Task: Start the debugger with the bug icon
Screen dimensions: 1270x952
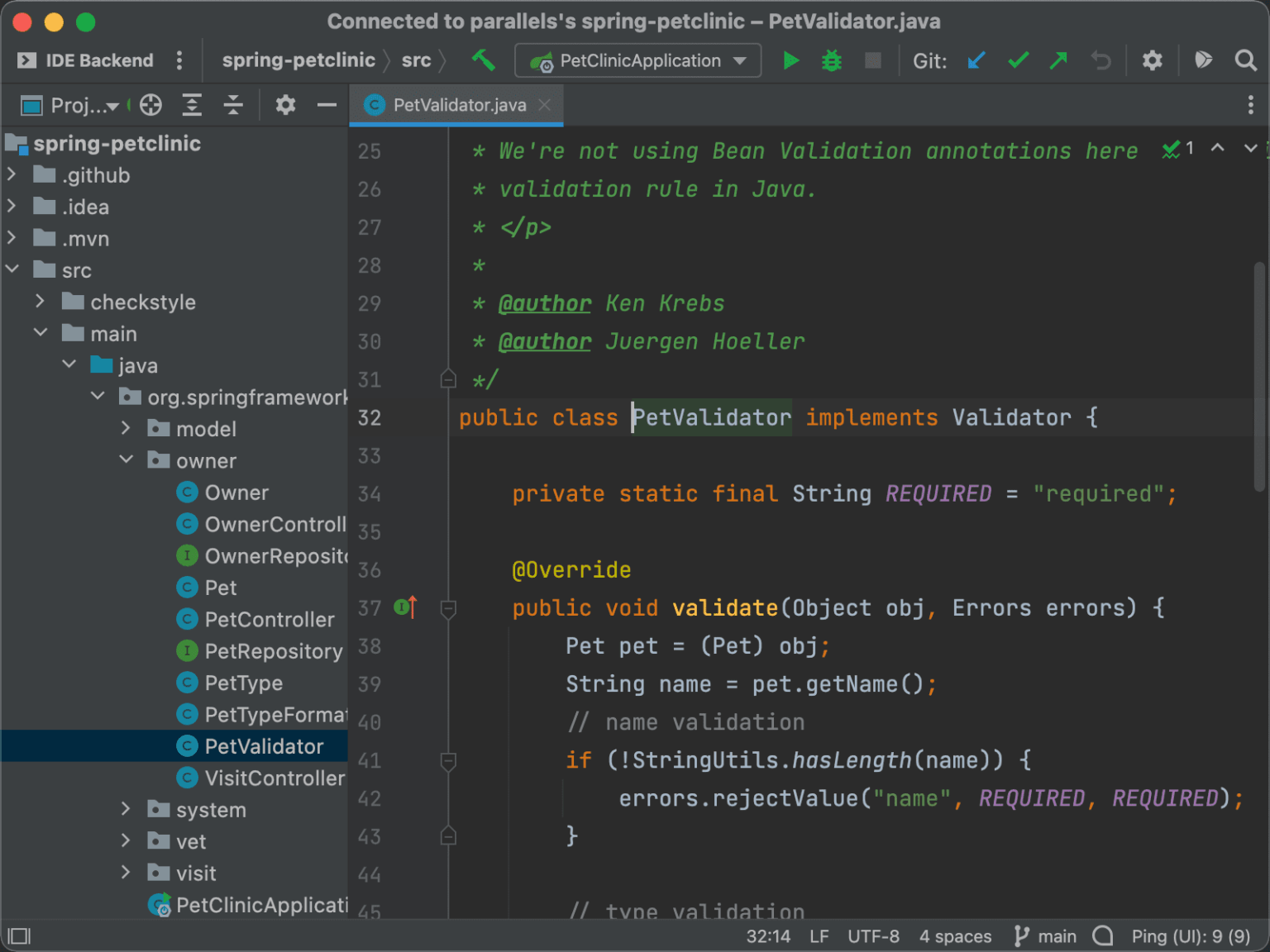Action: coord(830,60)
